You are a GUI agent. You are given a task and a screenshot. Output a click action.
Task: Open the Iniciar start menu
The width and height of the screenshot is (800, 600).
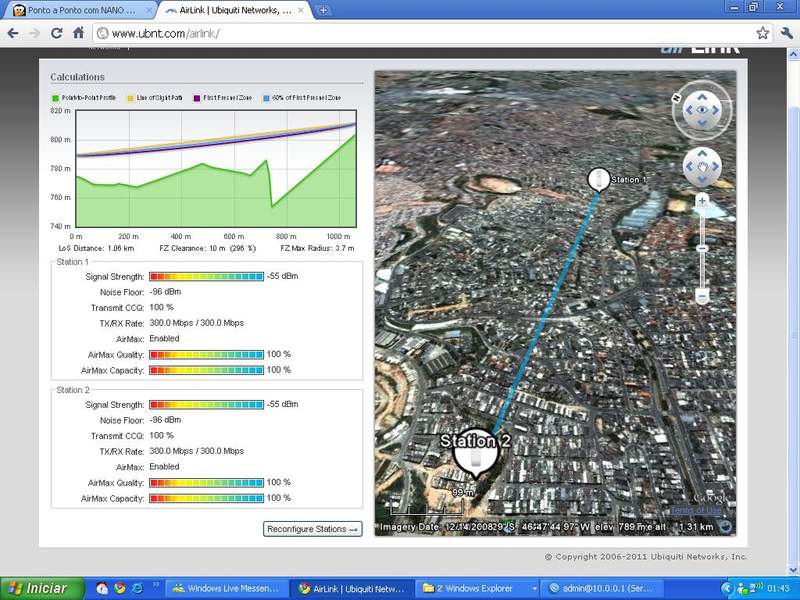(41, 589)
